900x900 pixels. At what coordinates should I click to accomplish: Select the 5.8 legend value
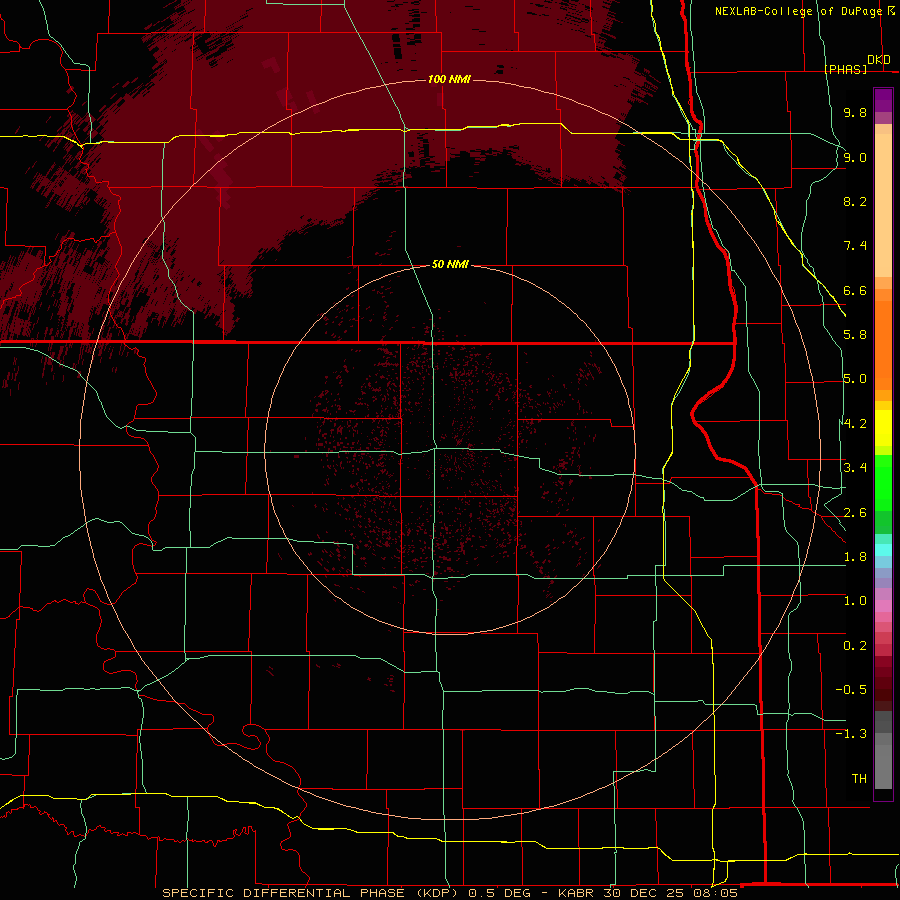855,335
